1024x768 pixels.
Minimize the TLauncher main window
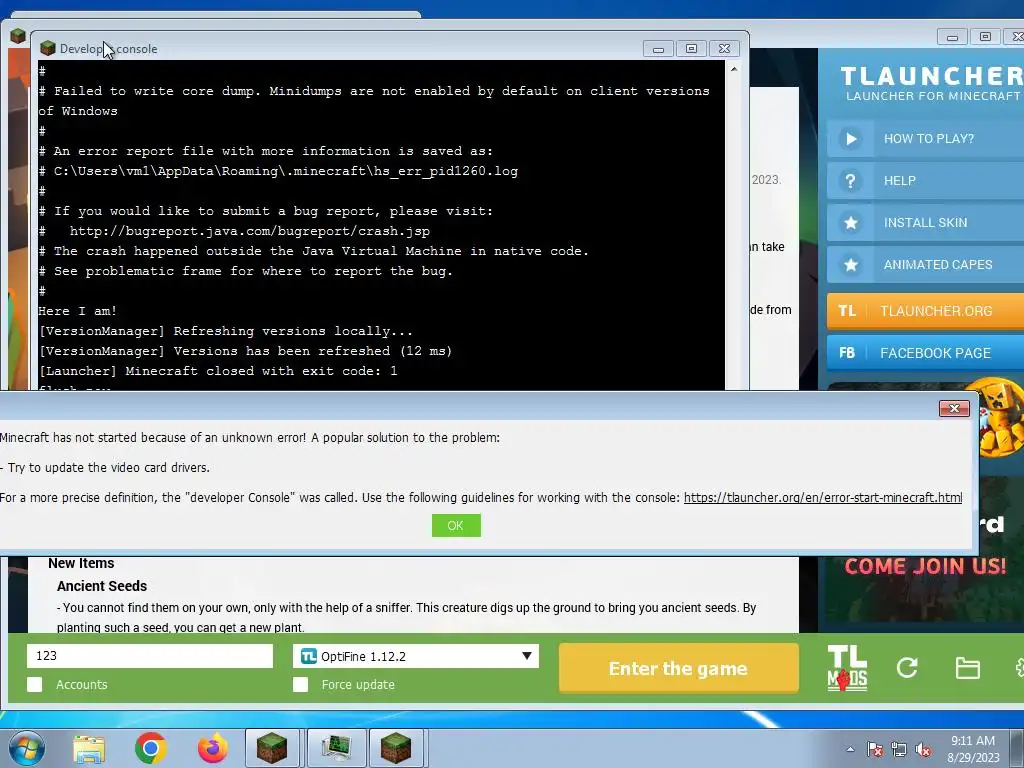click(952, 37)
